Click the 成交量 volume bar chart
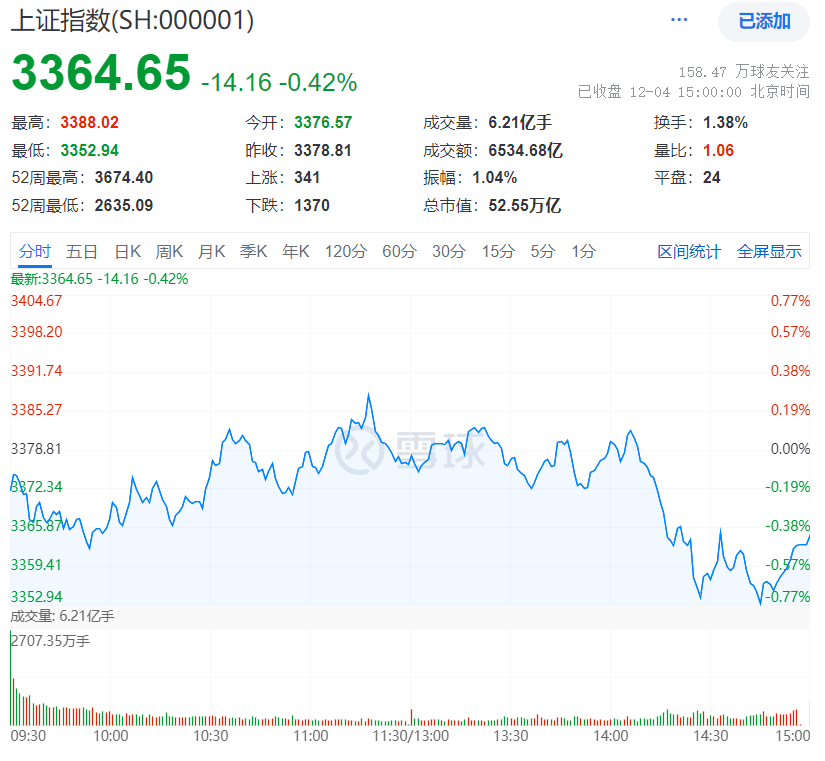 (x=400, y=710)
